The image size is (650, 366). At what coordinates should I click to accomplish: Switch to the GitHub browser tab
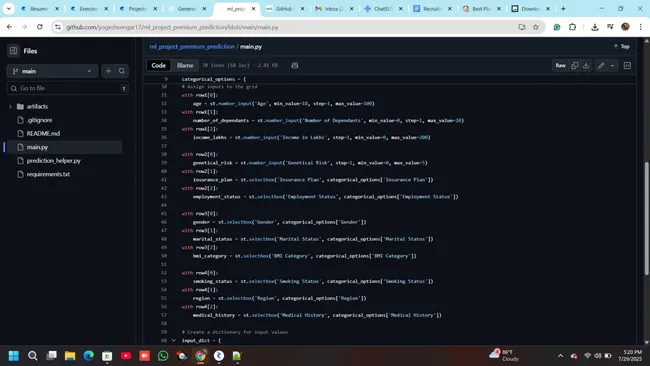284,8
